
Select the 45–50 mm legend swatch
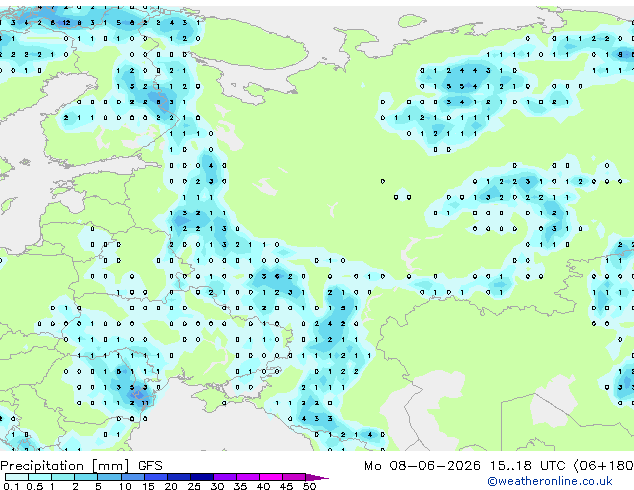(294, 477)
